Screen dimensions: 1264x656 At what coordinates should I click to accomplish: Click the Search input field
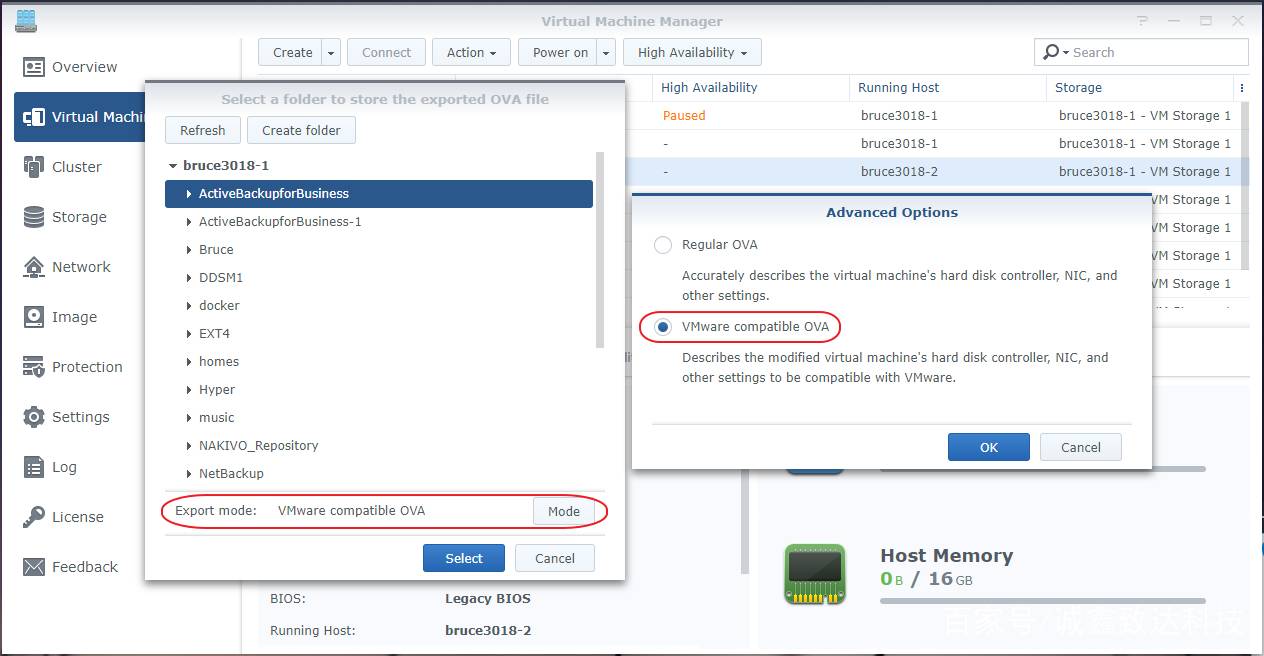point(1150,52)
